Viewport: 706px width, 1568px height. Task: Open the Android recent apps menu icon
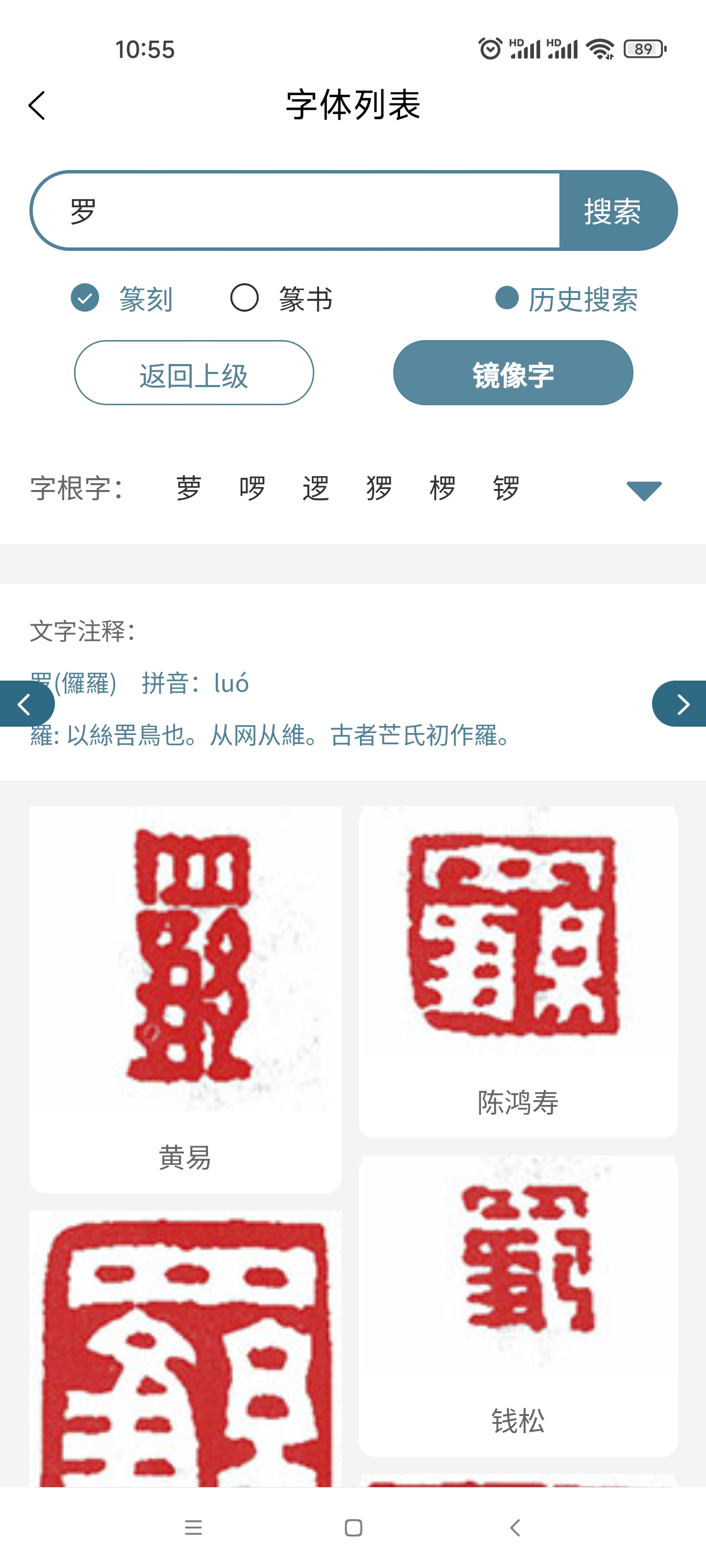coord(193,1527)
